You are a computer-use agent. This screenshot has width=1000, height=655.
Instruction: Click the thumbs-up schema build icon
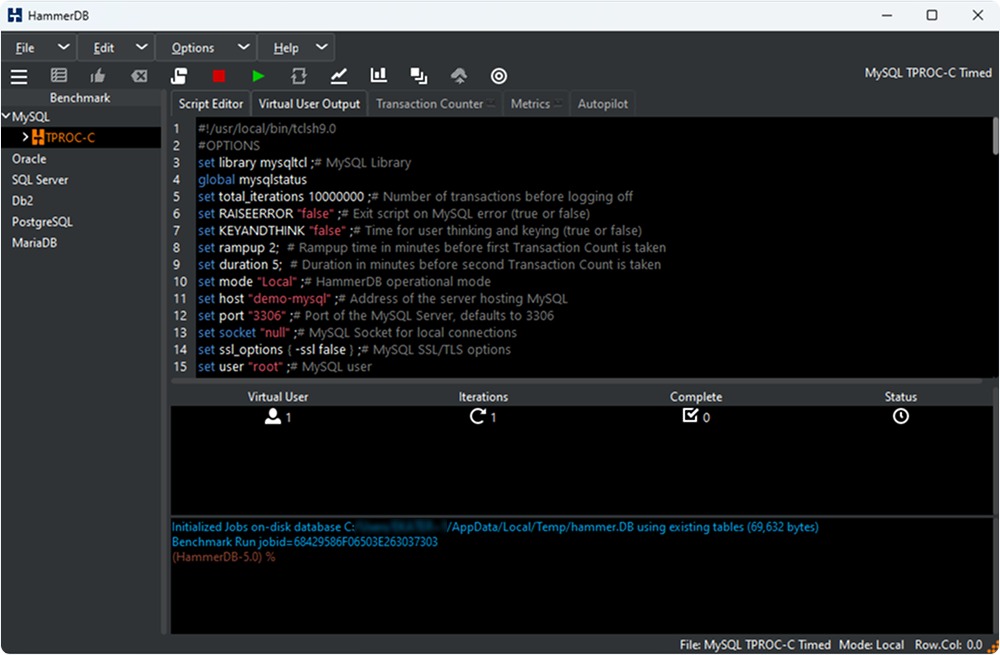tap(98, 77)
